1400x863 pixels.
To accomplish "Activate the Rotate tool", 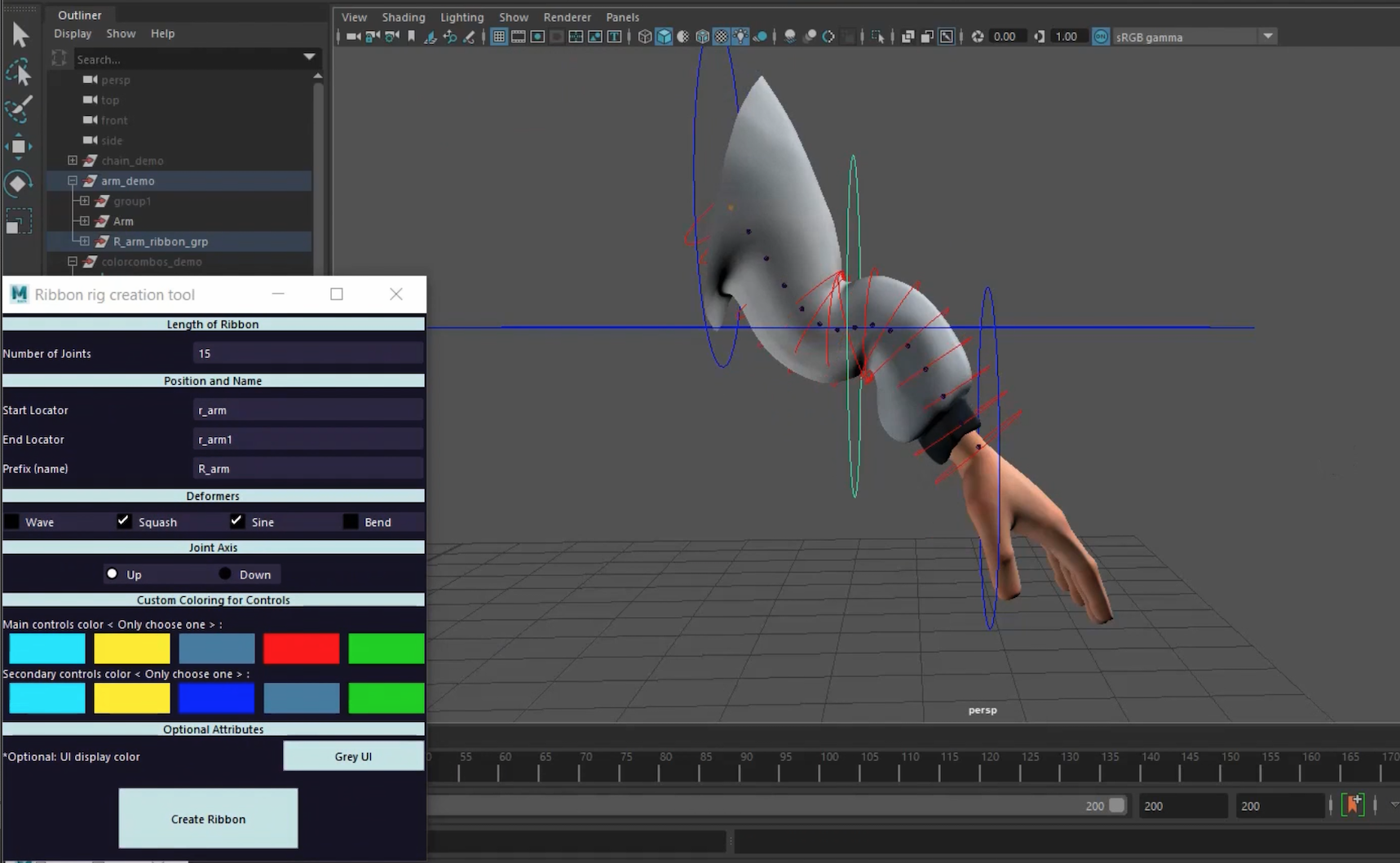I will tap(19, 184).
